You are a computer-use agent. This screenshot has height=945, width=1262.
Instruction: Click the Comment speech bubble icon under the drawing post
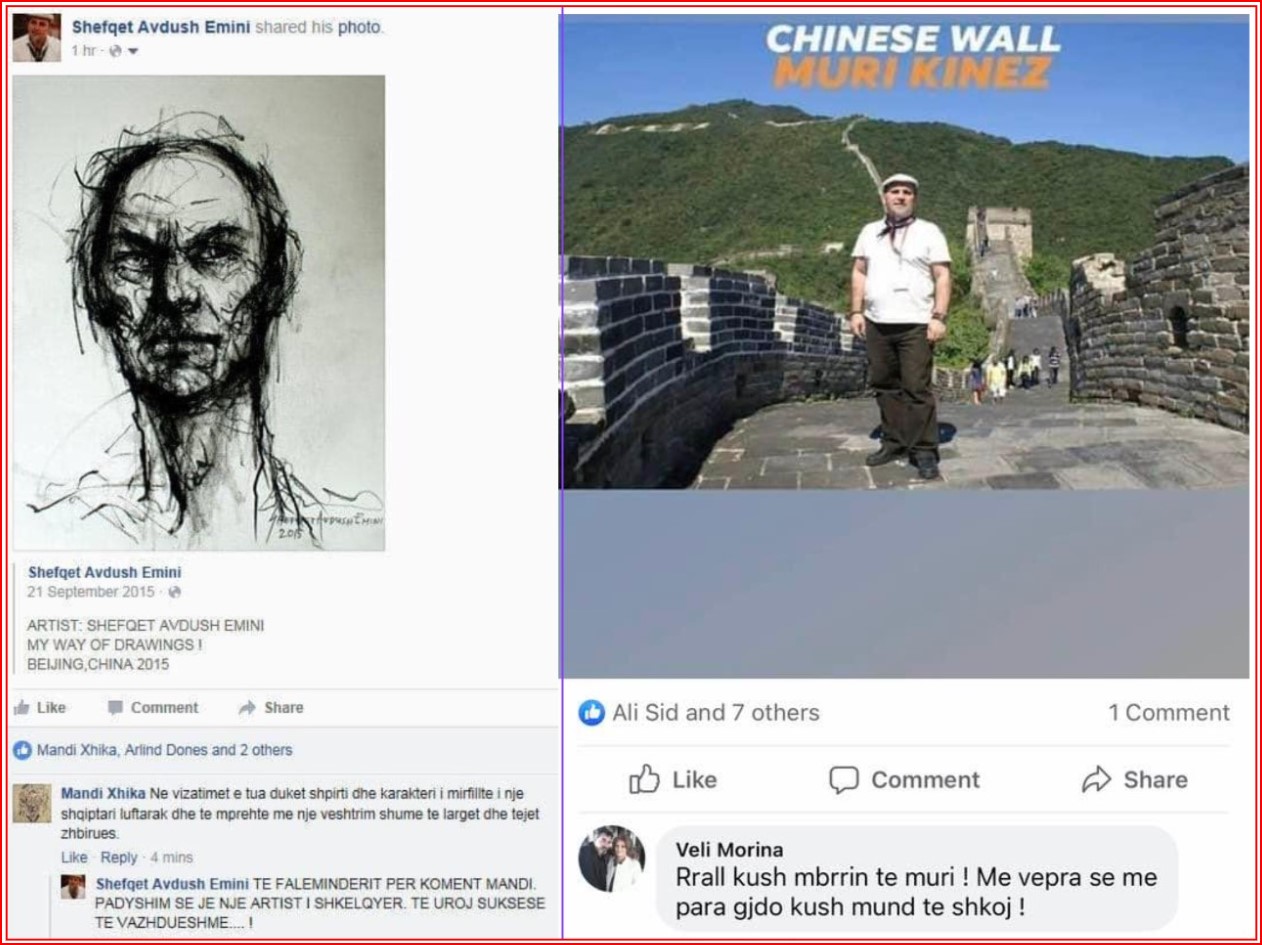click(x=116, y=708)
